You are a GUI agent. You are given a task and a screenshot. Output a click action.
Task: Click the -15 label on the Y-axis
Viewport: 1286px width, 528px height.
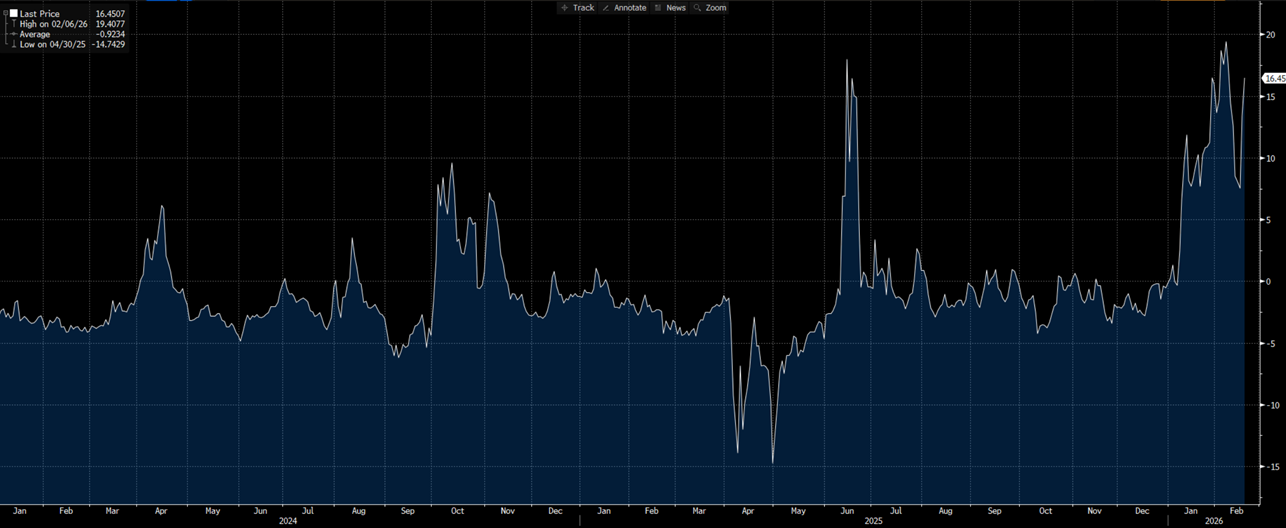(x=1269, y=467)
